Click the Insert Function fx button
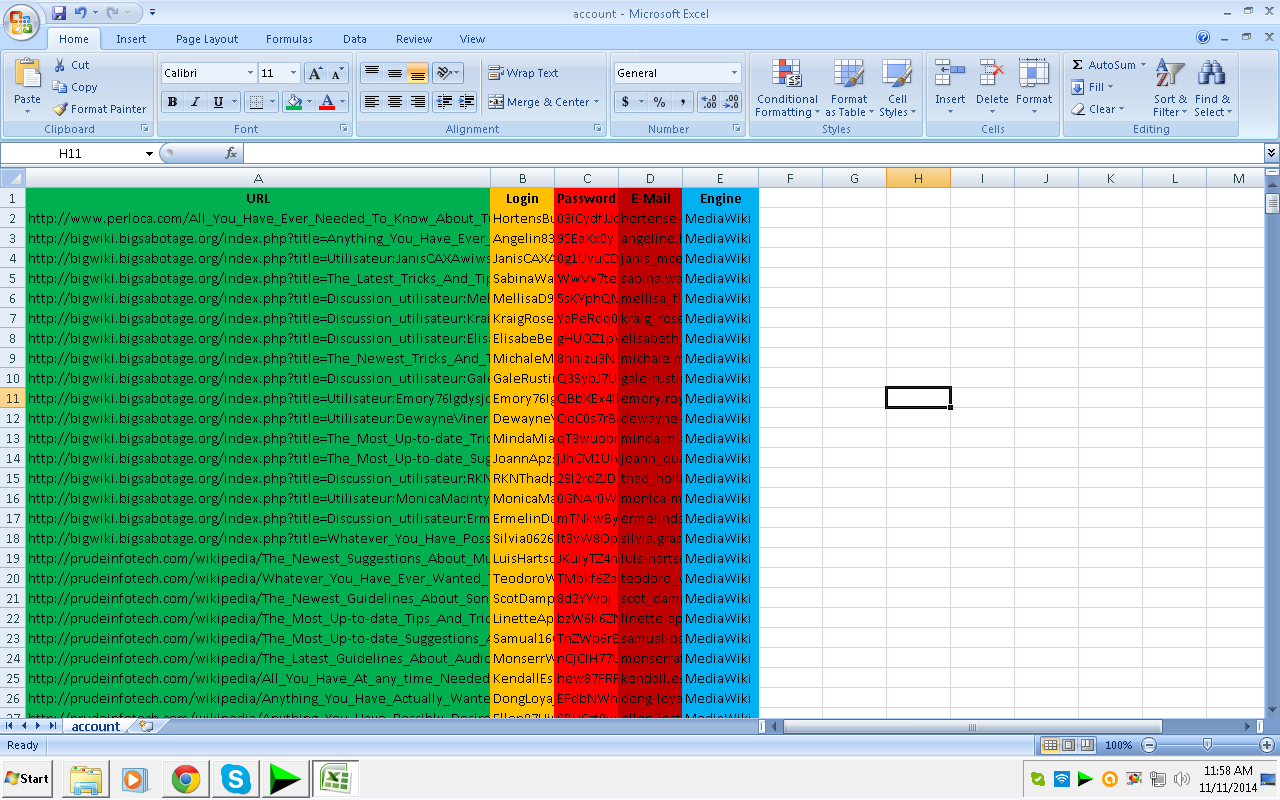Image resolution: width=1280 pixels, height=800 pixels. pyautogui.click(x=231, y=153)
